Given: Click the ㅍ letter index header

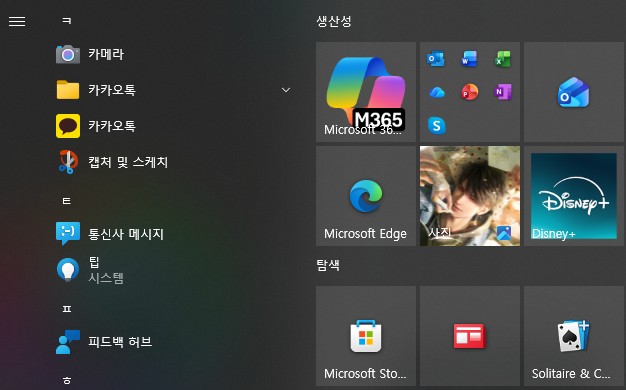Looking at the screenshot, I should tap(67, 309).
